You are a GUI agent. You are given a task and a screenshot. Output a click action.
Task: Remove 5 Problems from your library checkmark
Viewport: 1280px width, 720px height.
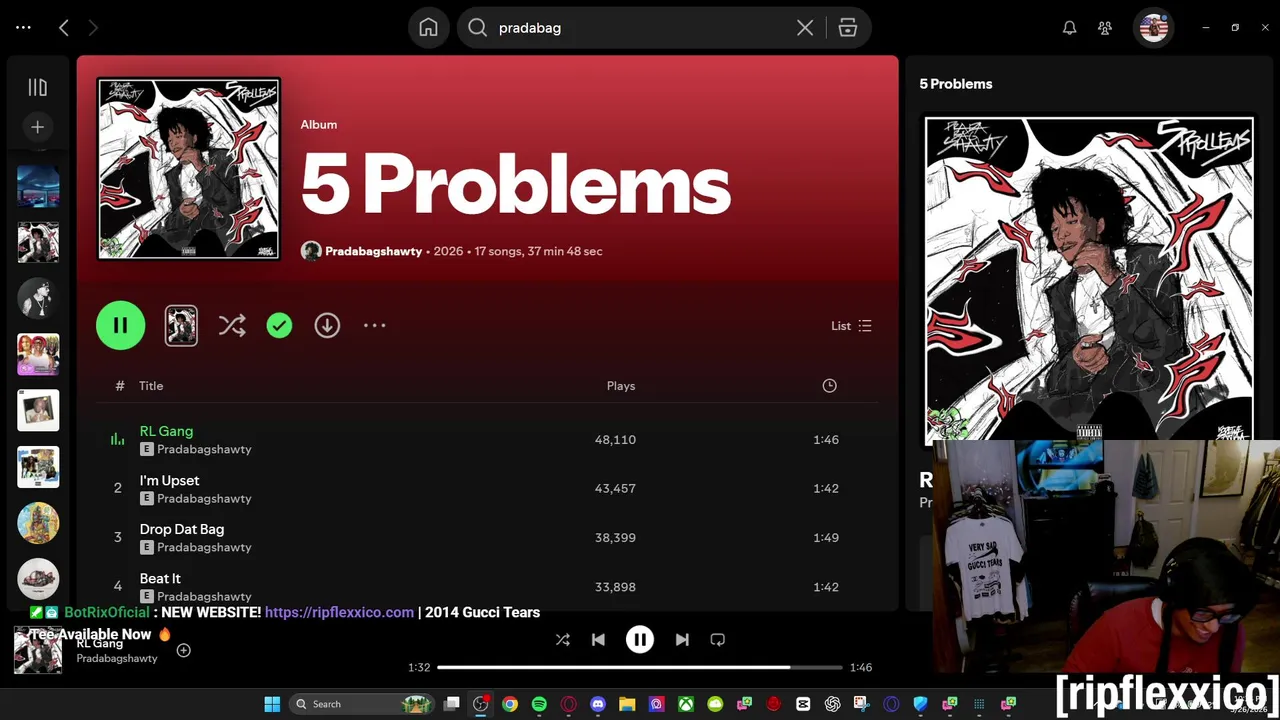(x=279, y=325)
